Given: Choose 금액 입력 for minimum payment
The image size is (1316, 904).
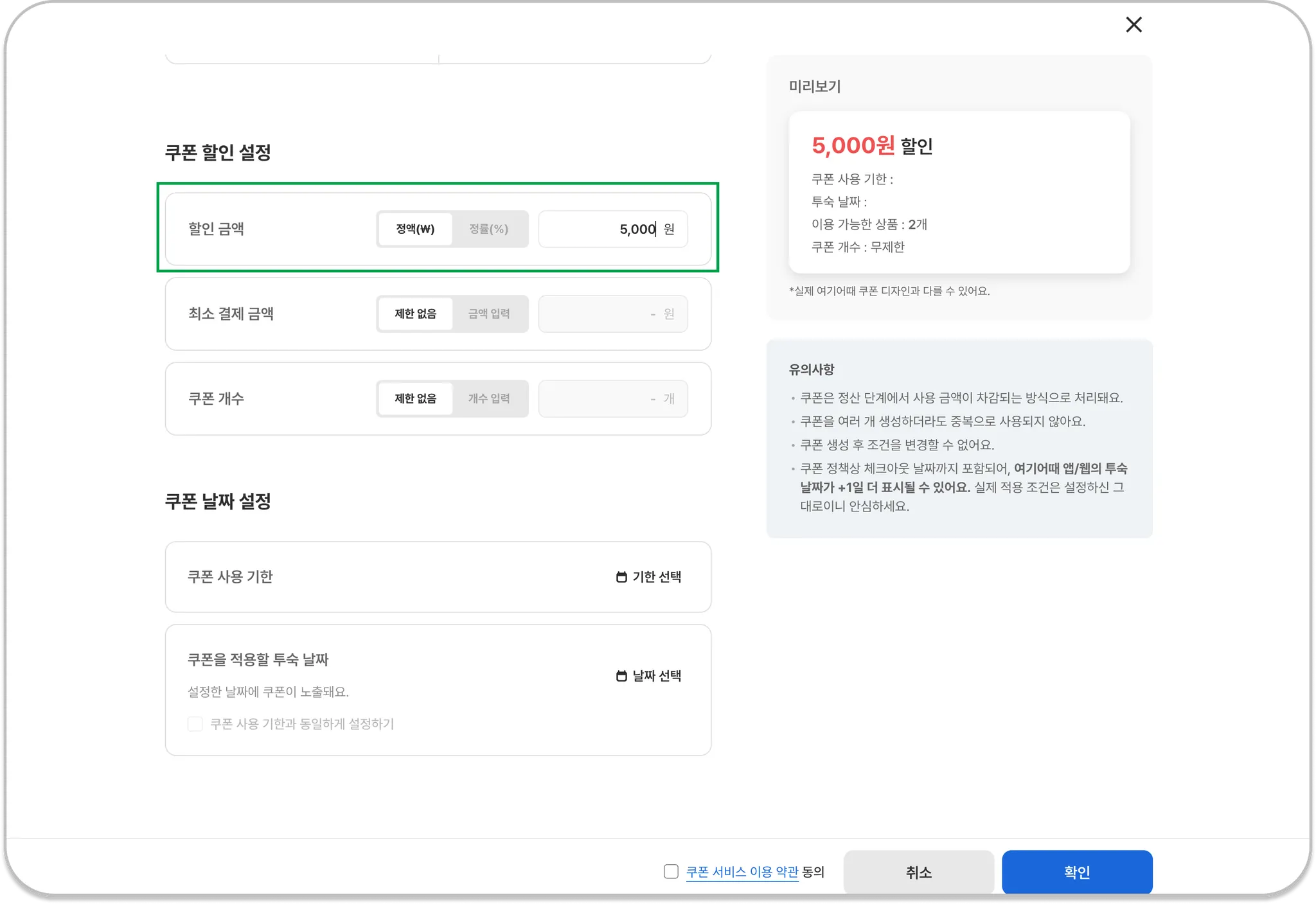Looking at the screenshot, I should 489,314.
